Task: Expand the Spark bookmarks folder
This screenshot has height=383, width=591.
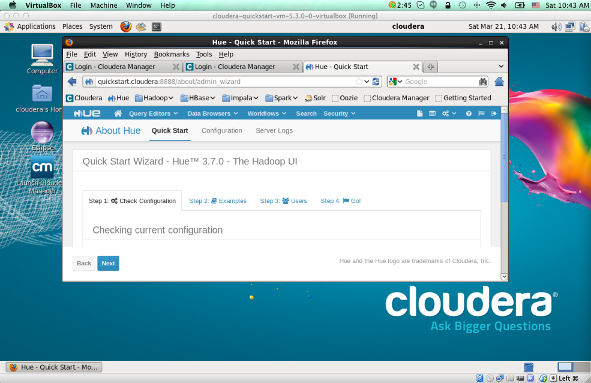Action: (282, 98)
